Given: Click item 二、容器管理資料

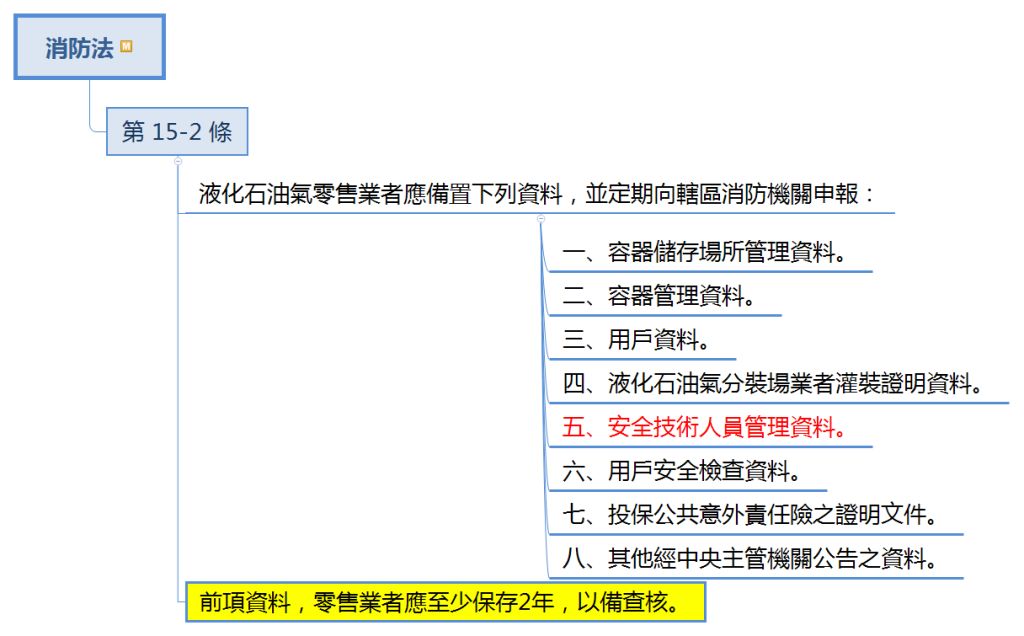Looking at the screenshot, I should (658, 296).
